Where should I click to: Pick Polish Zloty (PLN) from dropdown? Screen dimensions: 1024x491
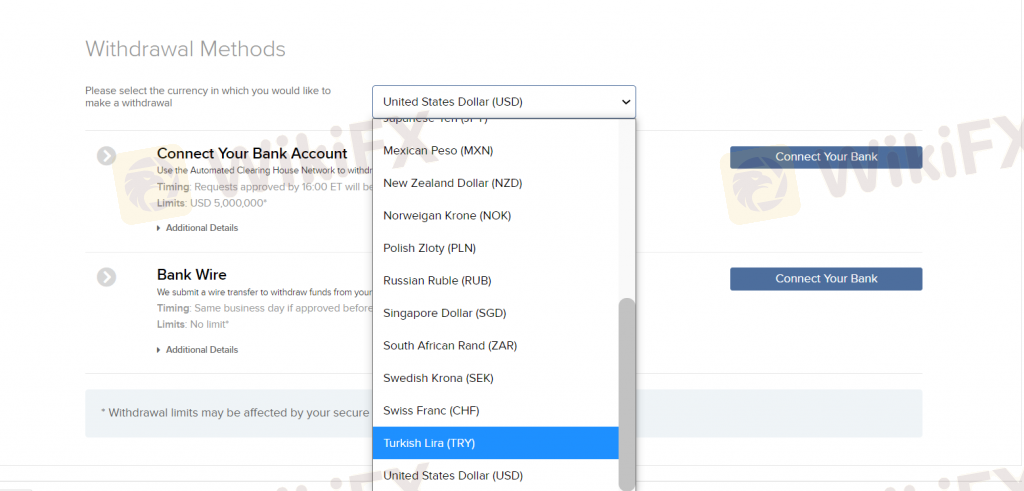pos(431,248)
